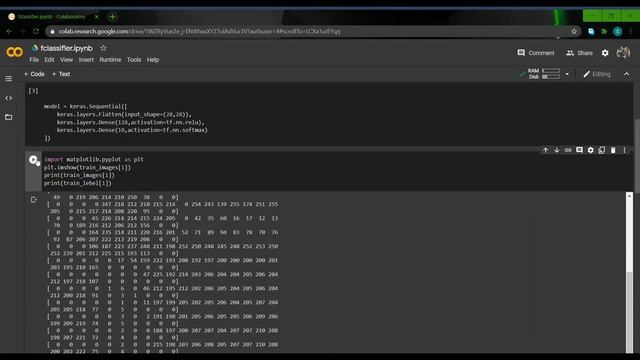Move cell up
Viewport: 640px width, 360px height.
tap(545, 150)
